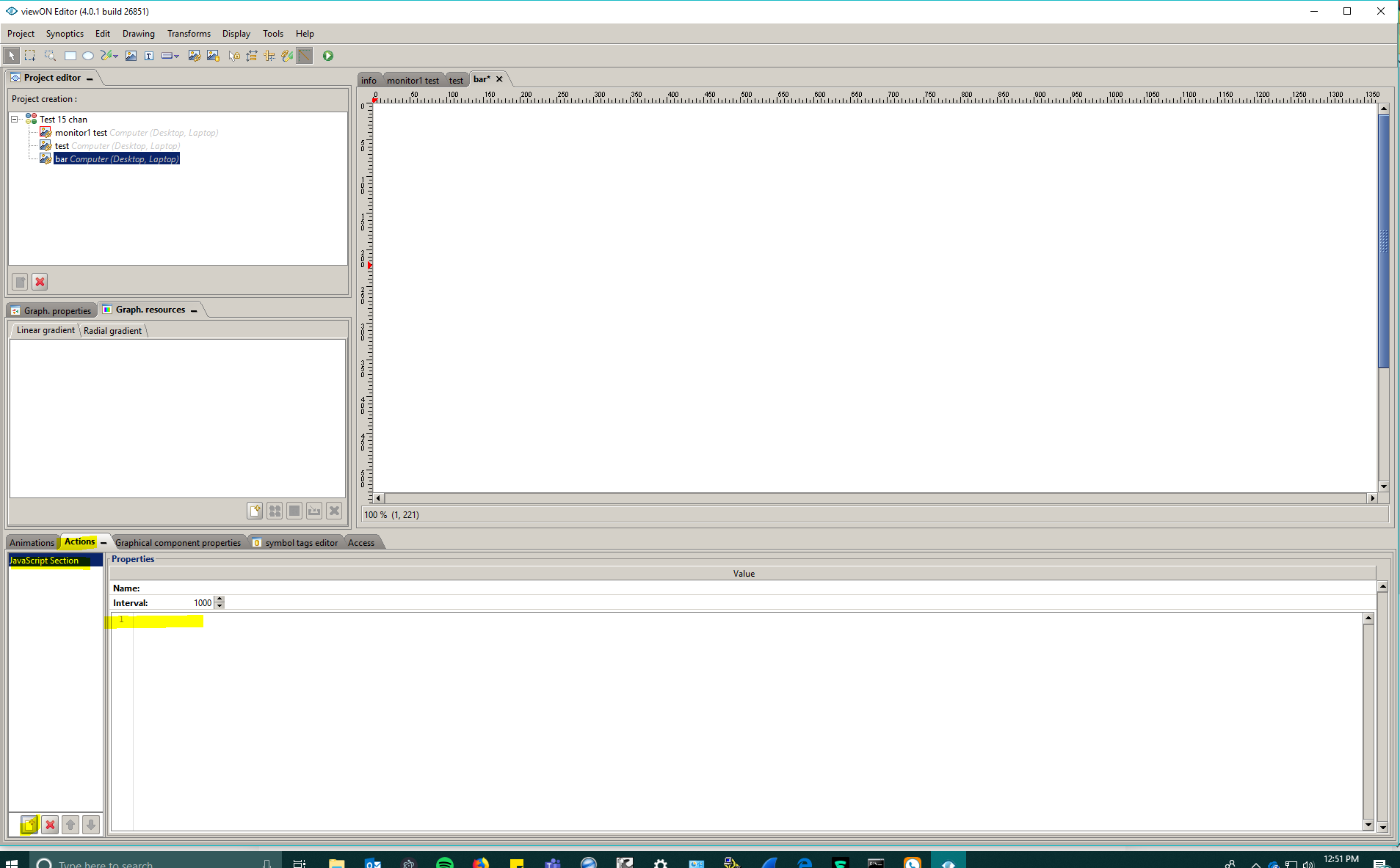1400x868 pixels.
Task: Select the lock cursor tool in the toolbar
Action: 234,55
